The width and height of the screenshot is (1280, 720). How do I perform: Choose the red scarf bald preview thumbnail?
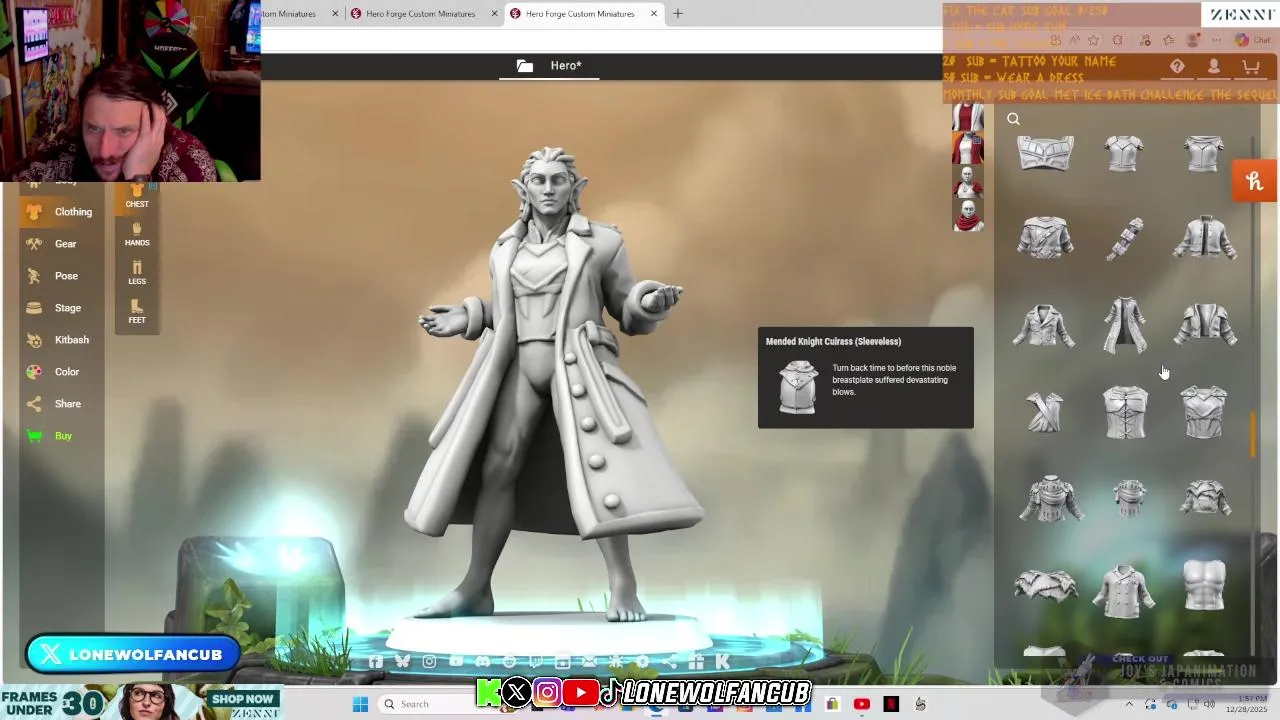[967, 215]
